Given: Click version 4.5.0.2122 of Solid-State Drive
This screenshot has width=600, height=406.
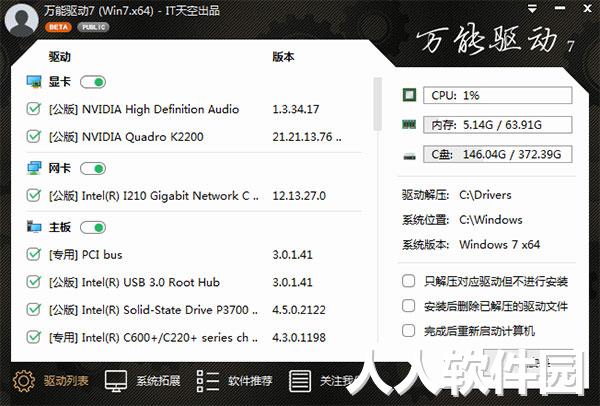Looking at the screenshot, I should tap(299, 310).
